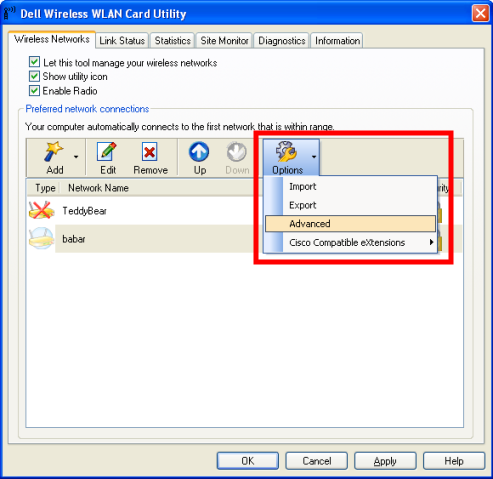493x479 pixels.
Task: Toggle Enable Radio checkbox
Action: pyautogui.click(x=34, y=91)
